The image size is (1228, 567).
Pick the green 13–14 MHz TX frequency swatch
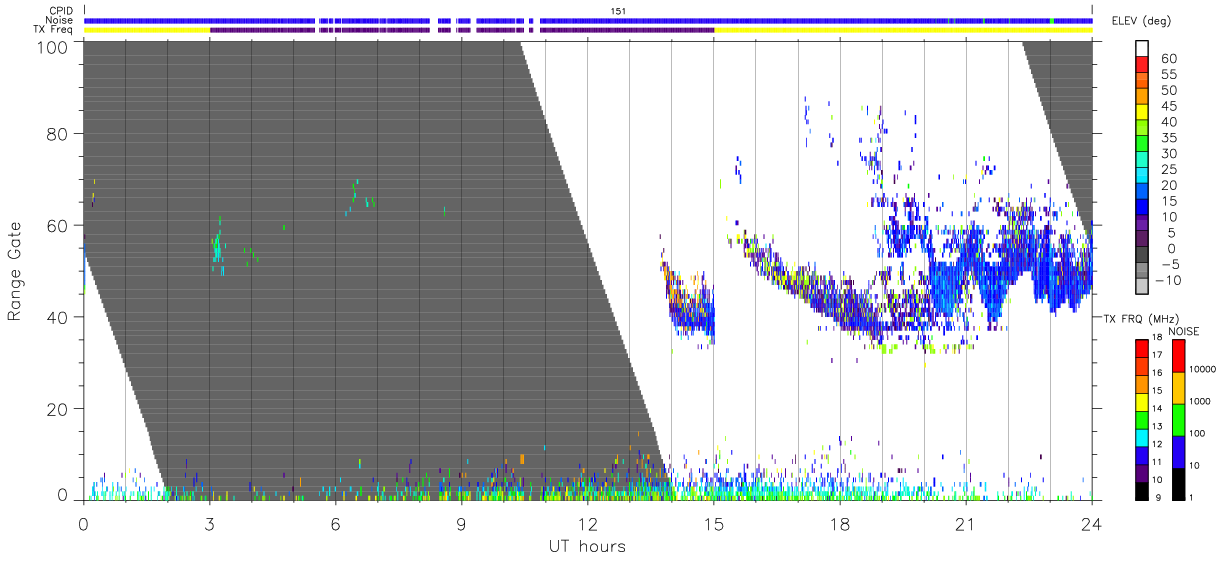[1142, 419]
